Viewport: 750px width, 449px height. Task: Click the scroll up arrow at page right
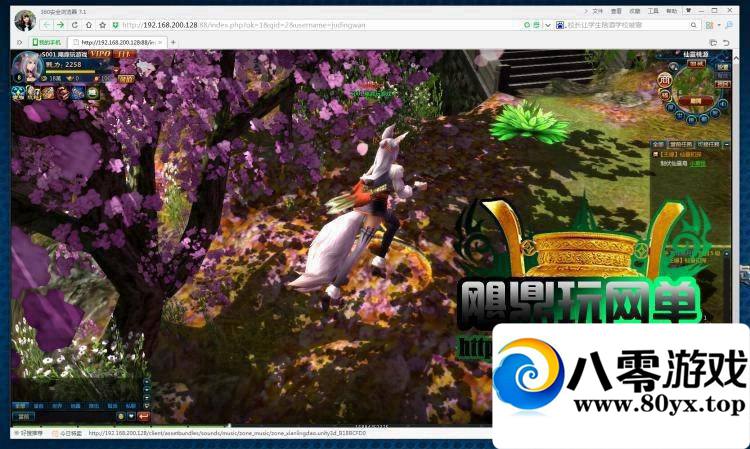736,58
